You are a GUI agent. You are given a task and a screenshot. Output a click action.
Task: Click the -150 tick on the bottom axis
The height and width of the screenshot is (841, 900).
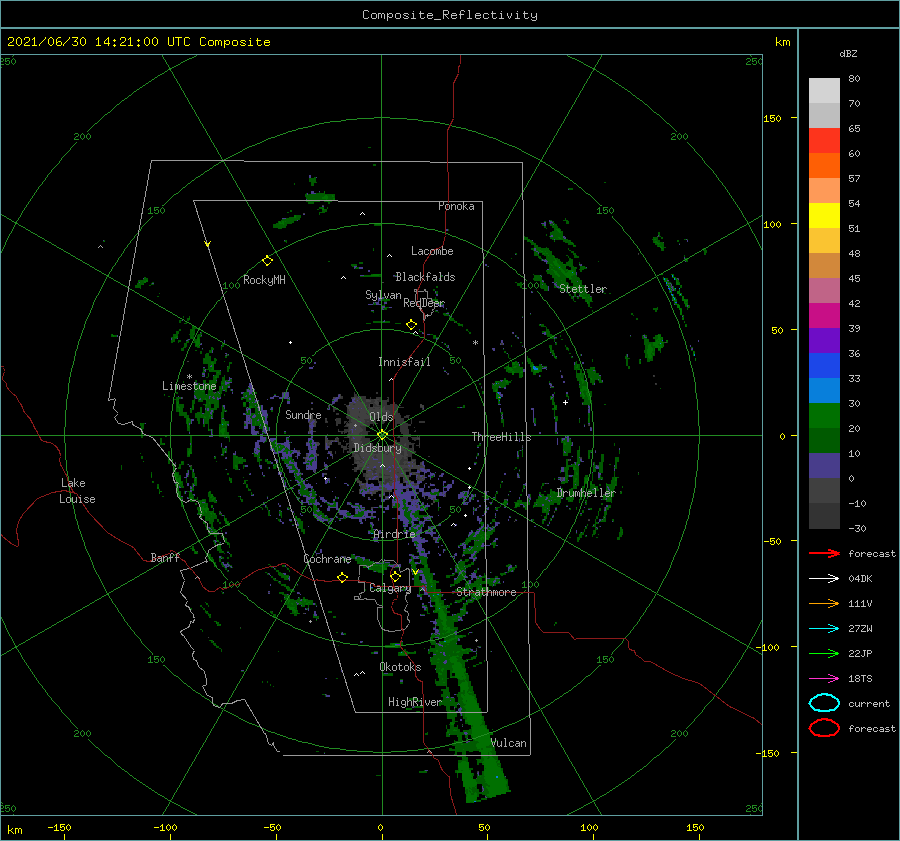click(x=59, y=827)
